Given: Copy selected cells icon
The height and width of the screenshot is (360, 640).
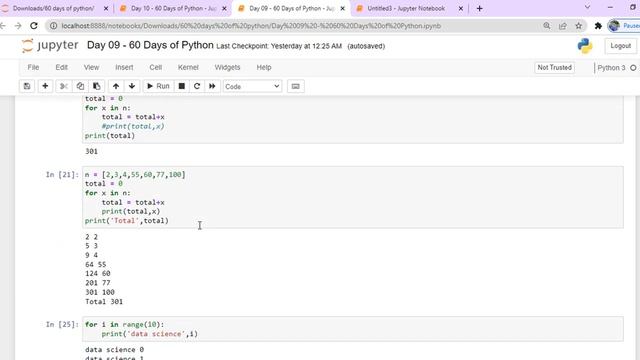Looking at the screenshot, I should coord(80,86).
